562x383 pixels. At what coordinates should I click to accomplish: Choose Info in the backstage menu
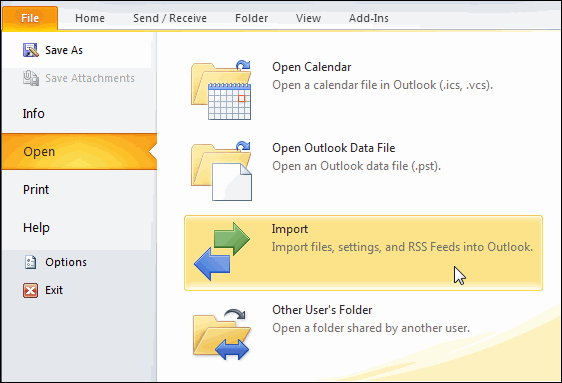point(34,114)
